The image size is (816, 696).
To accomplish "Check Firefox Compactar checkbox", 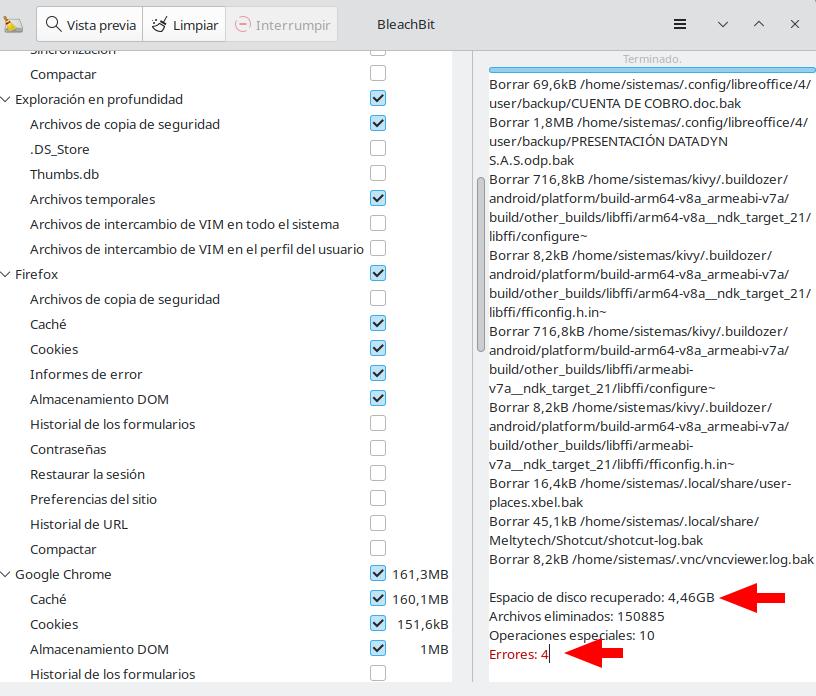I will [378, 548].
